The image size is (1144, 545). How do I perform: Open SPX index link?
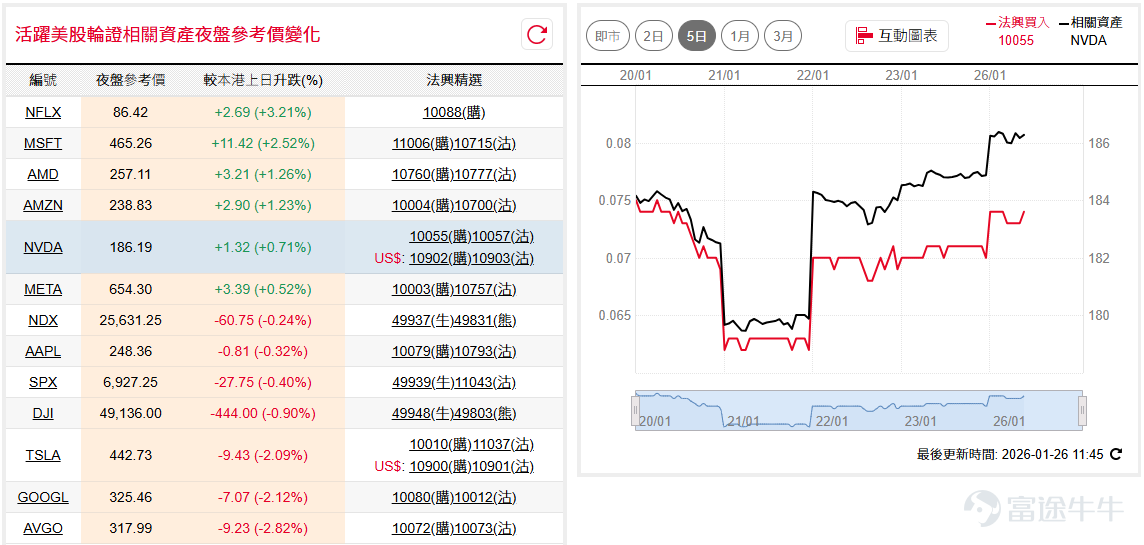click(43, 382)
